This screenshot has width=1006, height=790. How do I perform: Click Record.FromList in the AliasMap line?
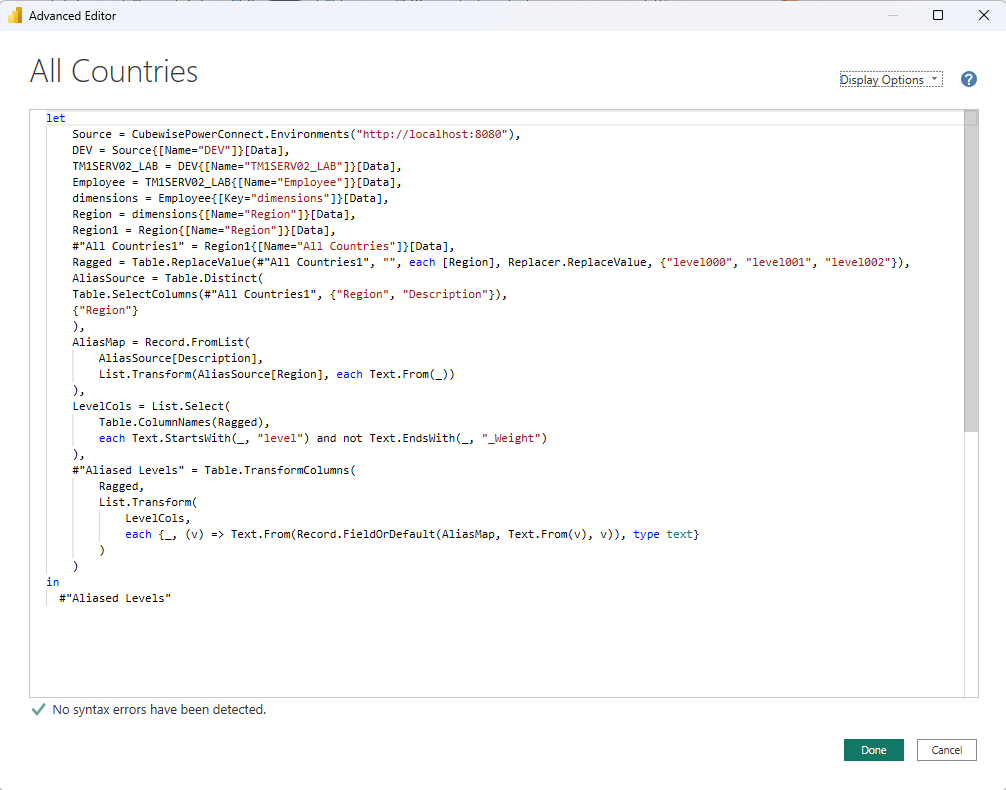(194, 342)
